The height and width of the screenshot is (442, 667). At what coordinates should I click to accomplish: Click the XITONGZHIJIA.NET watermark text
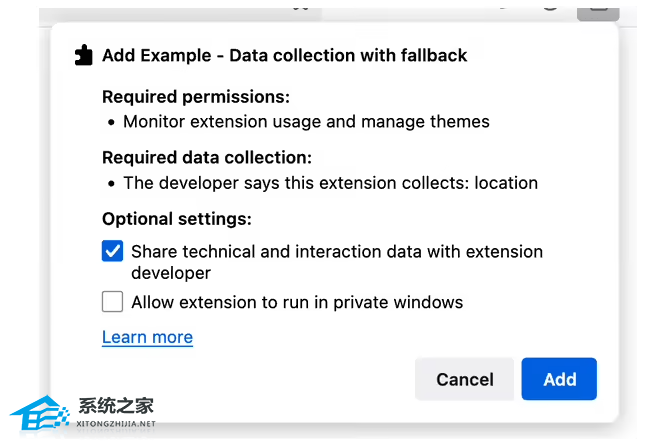[x=118, y=424]
